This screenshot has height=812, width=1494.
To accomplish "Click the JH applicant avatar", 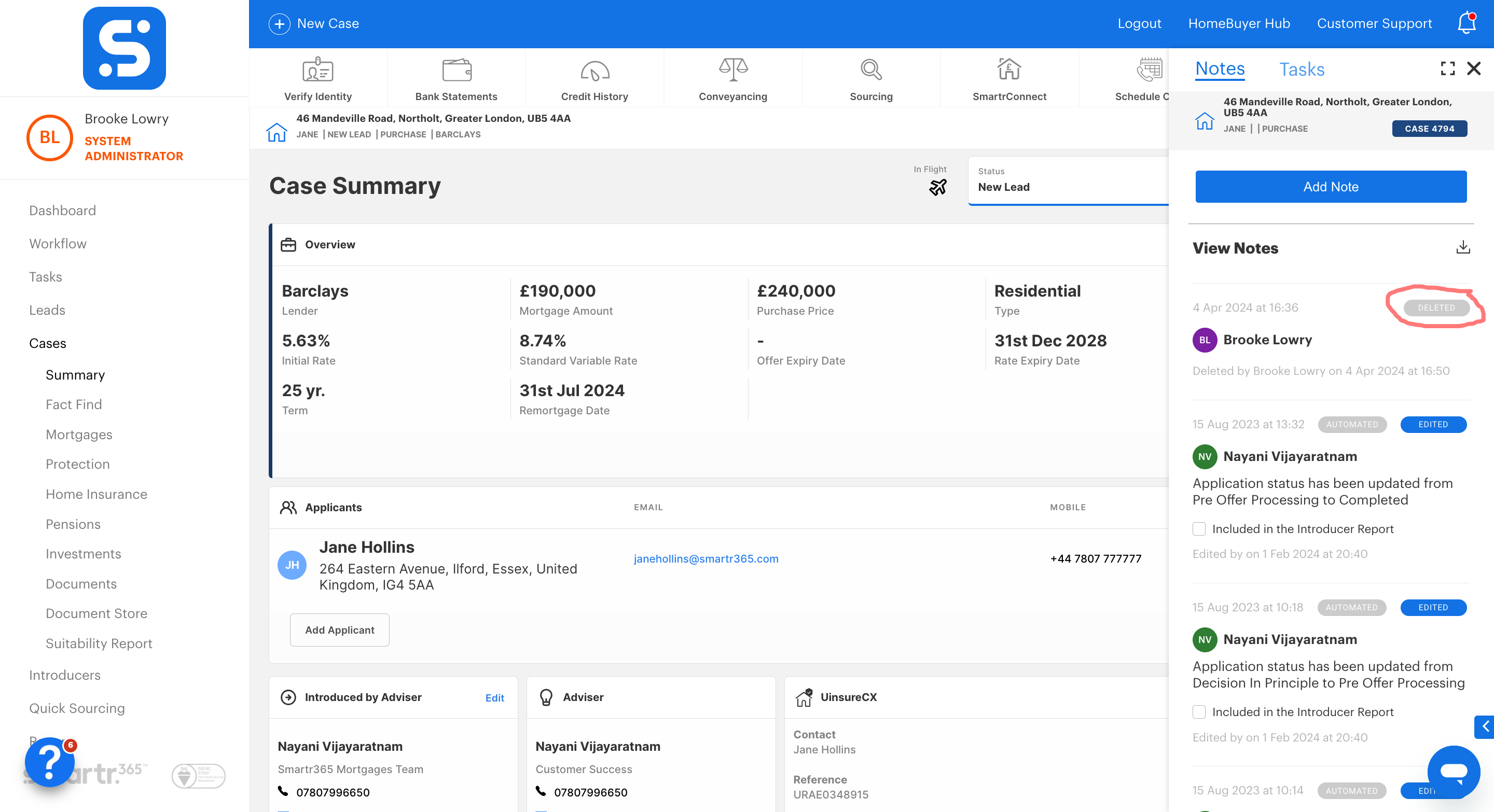I will pyautogui.click(x=292, y=565).
